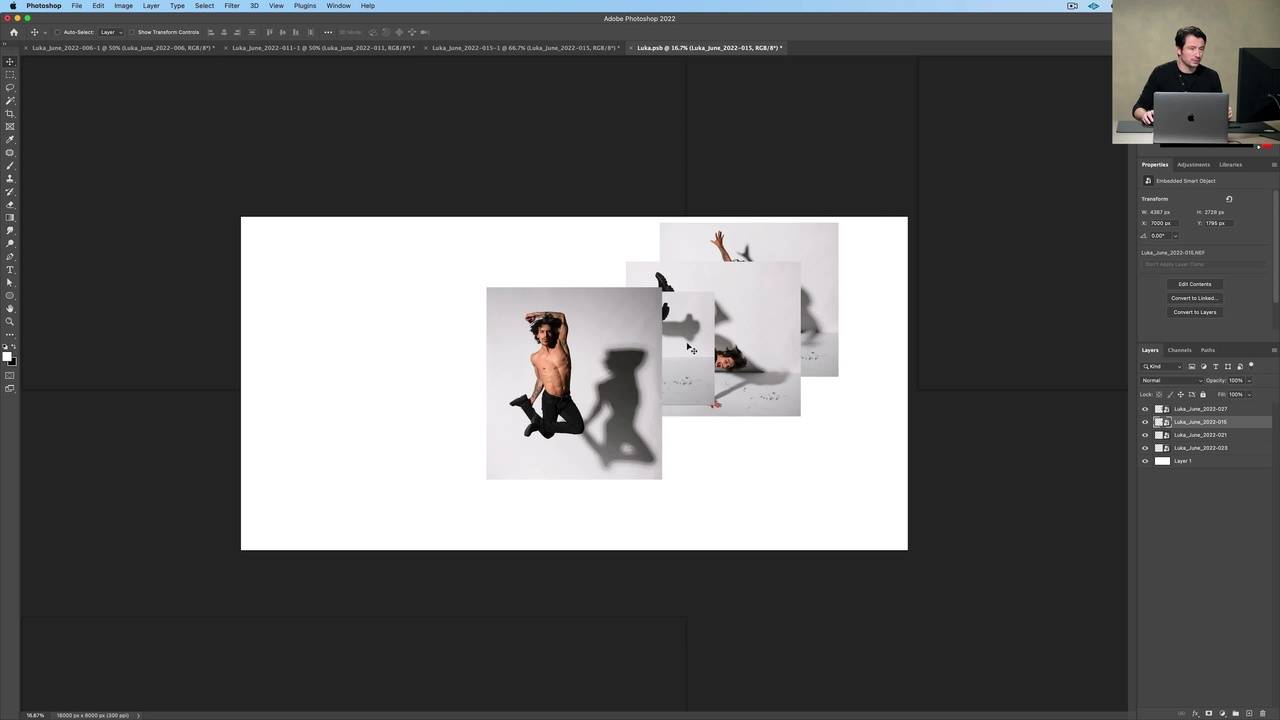Click the Convert to Linked button
This screenshot has width=1280, height=720.
1194,298
